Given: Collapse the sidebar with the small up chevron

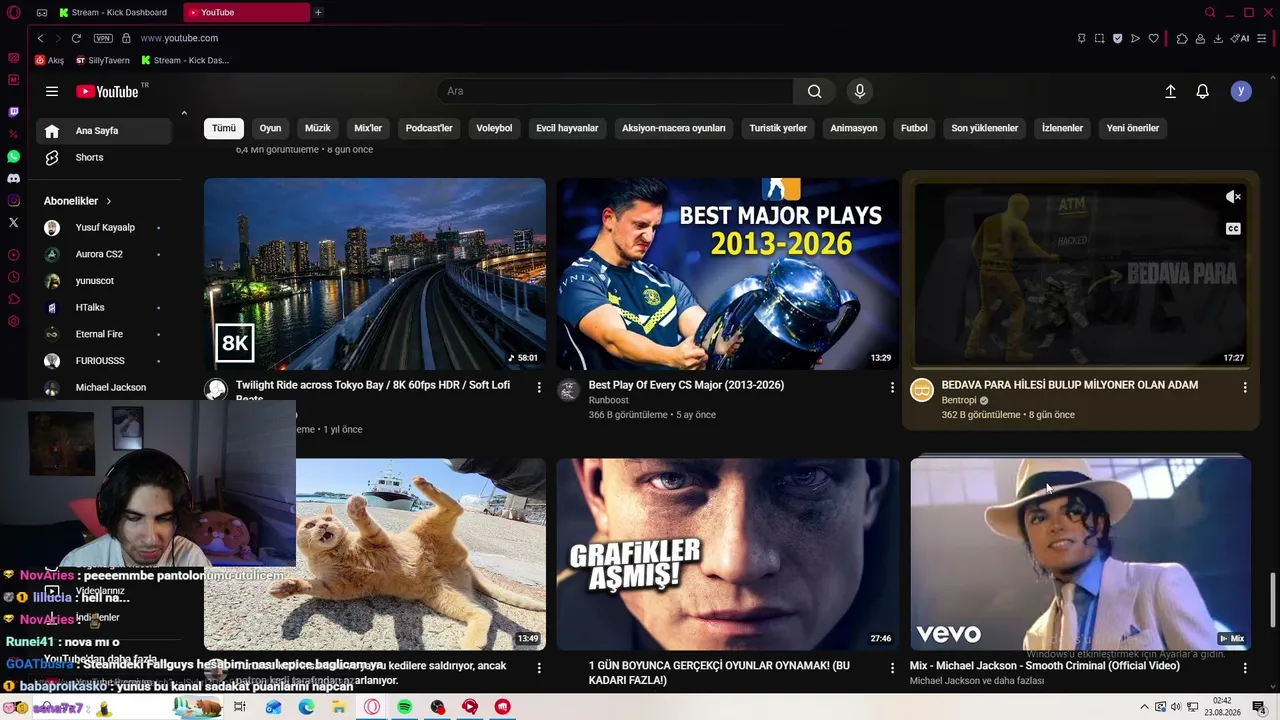Looking at the screenshot, I should pyautogui.click(x=184, y=113).
